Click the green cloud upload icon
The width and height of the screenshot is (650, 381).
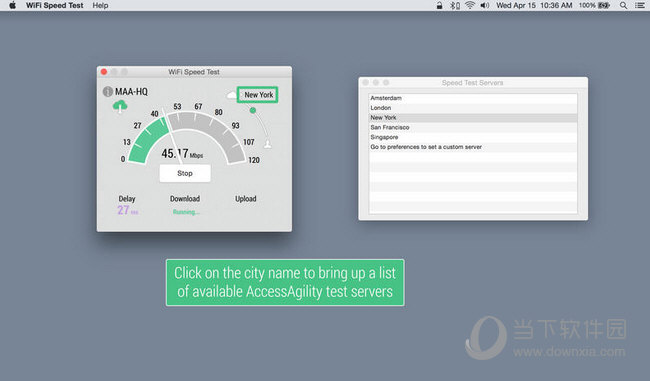120,106
